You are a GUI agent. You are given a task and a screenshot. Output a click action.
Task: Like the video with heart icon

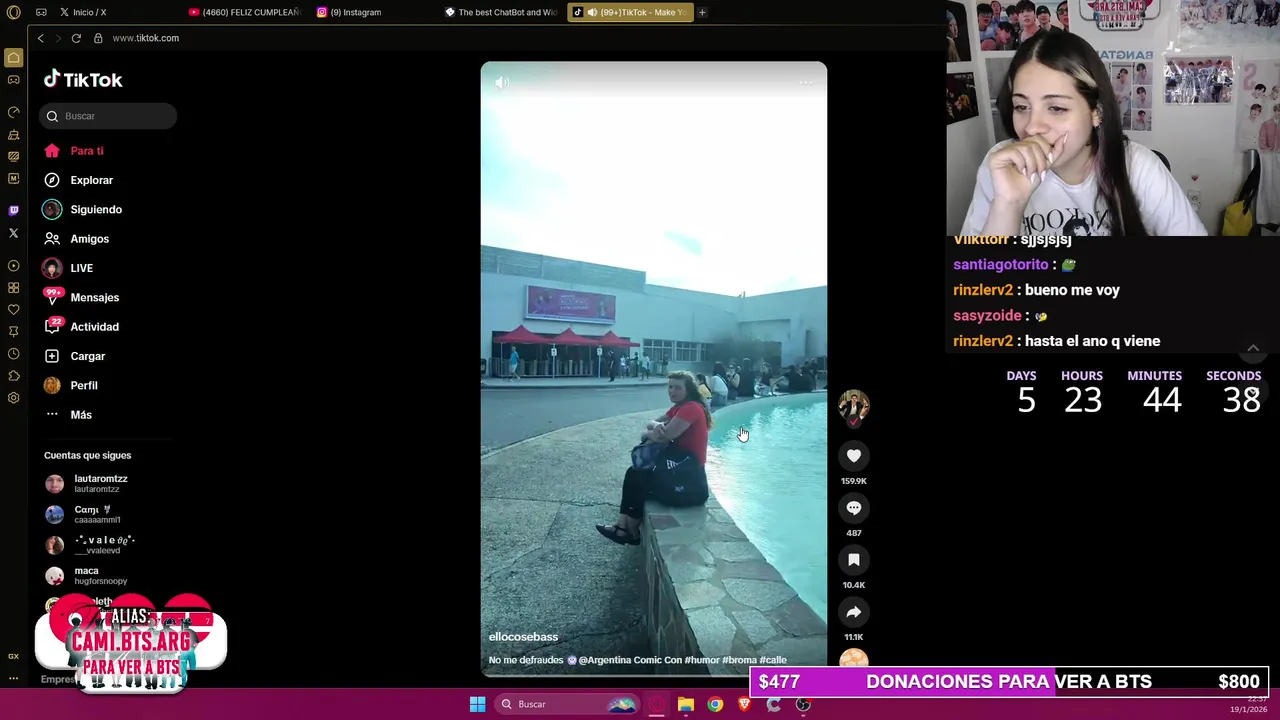point(854,456)
